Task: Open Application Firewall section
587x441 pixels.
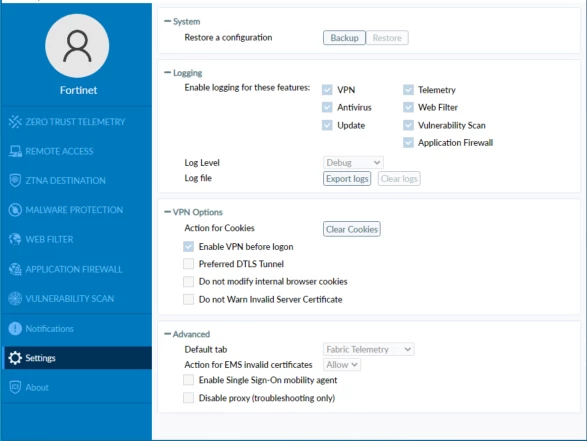Action: point(74,269)
